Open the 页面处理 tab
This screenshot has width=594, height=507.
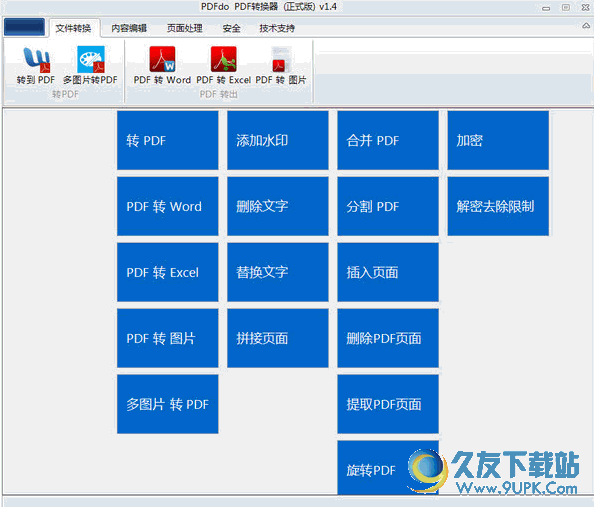[184, 28]
